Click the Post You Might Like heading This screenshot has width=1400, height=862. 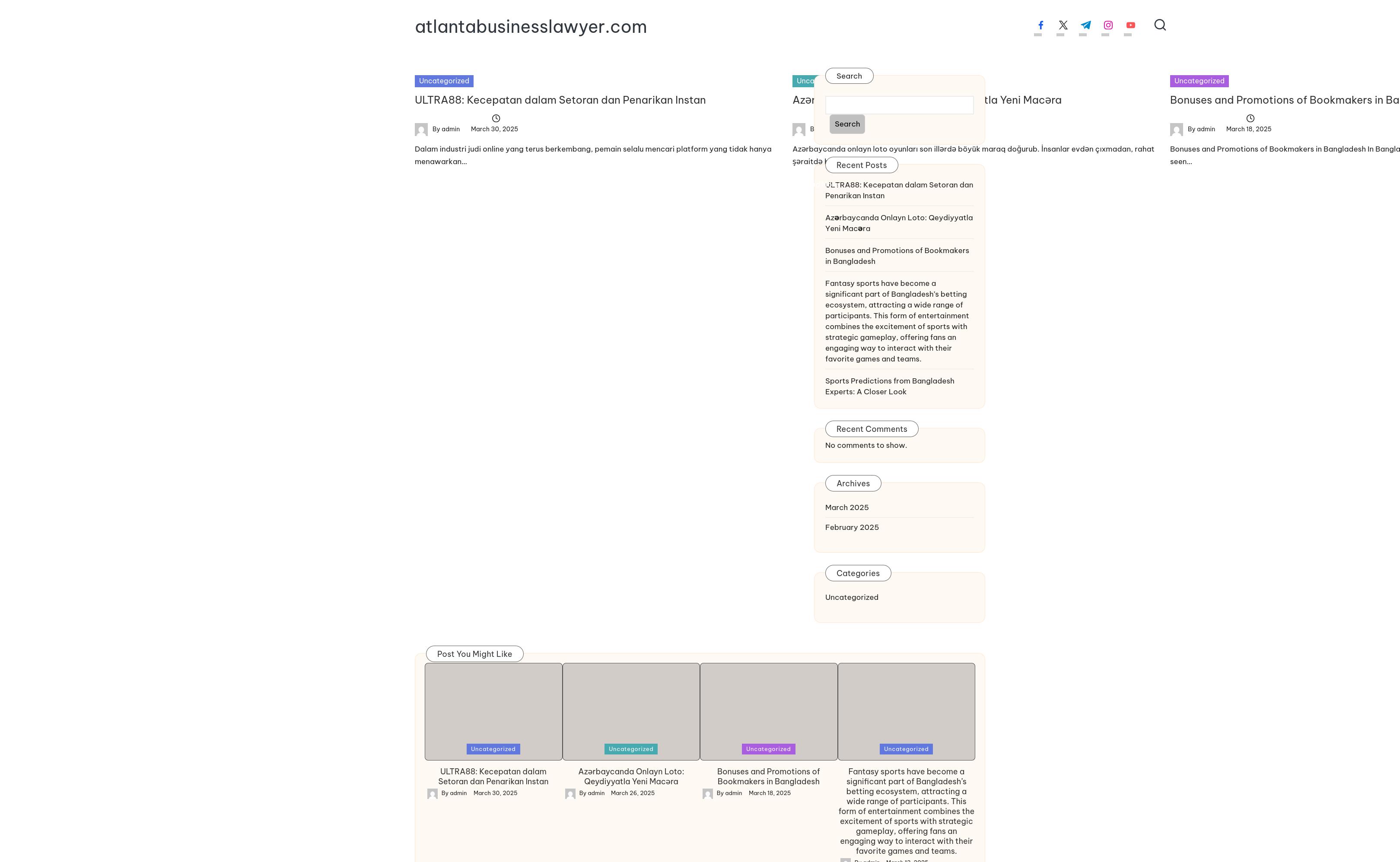tap(474, 654)
